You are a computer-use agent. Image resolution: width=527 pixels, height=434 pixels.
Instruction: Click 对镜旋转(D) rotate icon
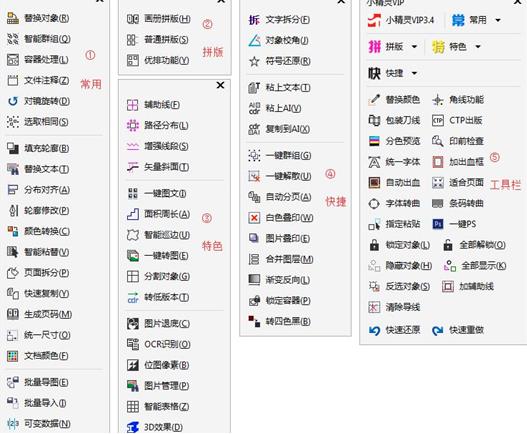13,101
